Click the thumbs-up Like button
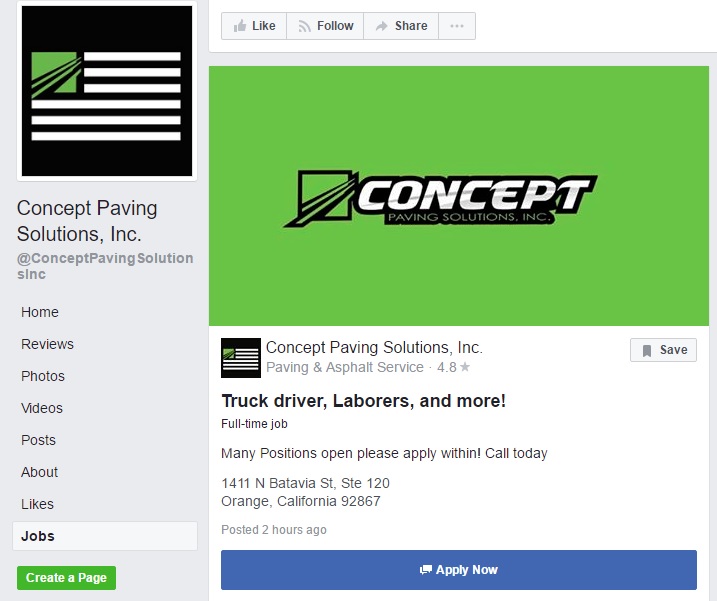Image resolution: width=717 pixels, height=601 pixels. pos(254,26)
